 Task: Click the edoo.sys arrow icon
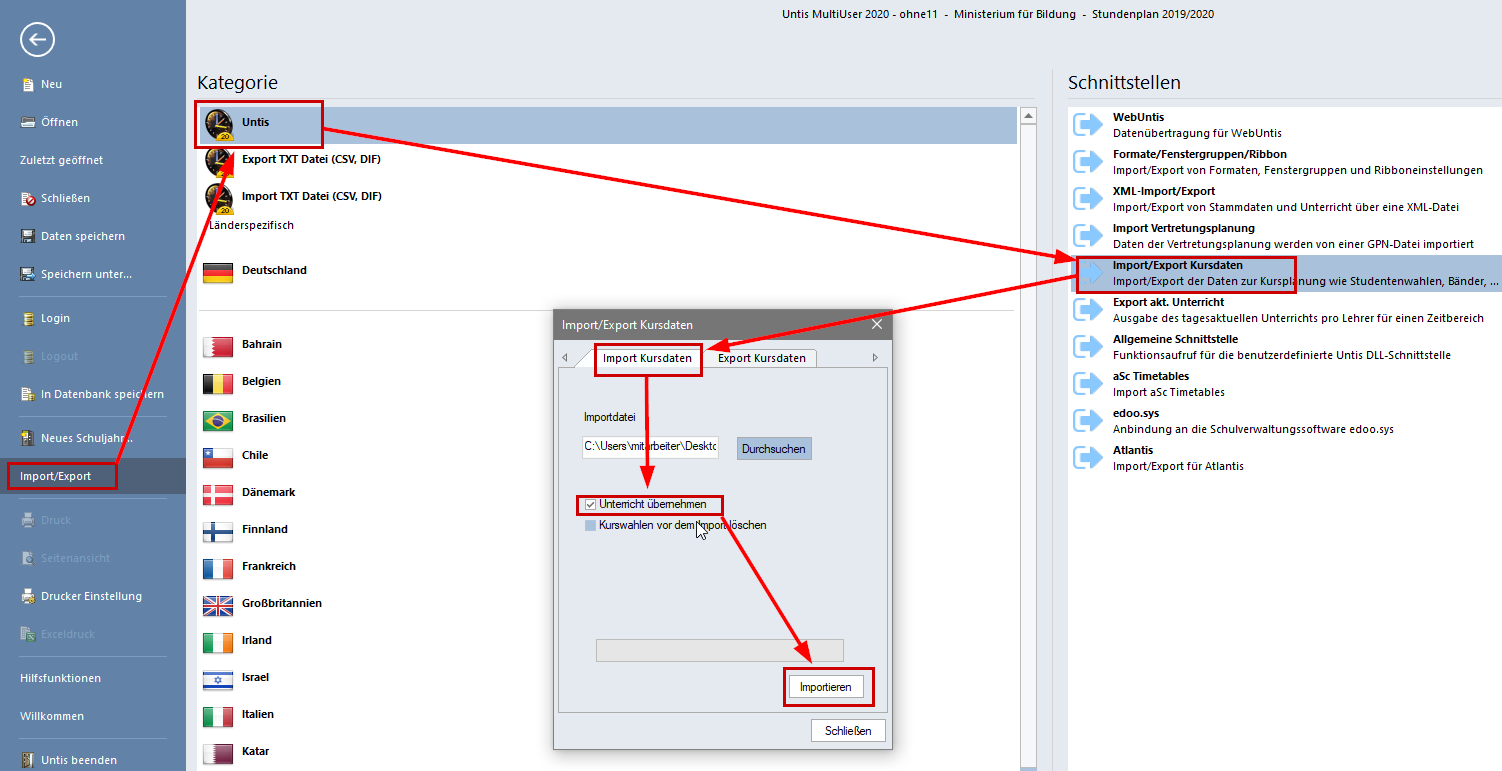(x=1087, y=421)
